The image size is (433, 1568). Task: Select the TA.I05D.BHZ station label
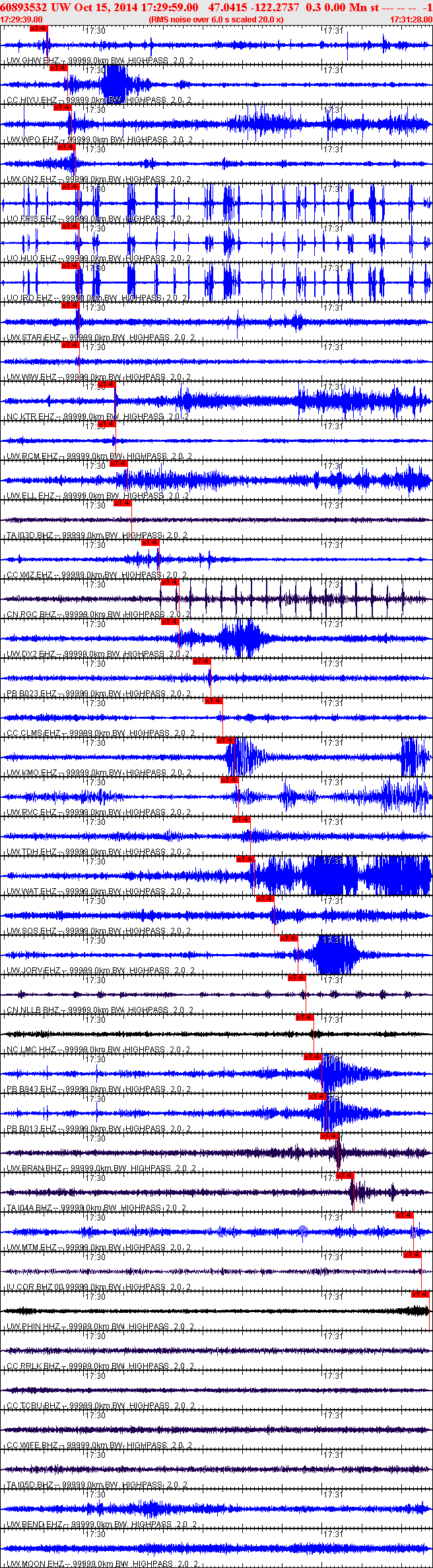coord(32,1485)
